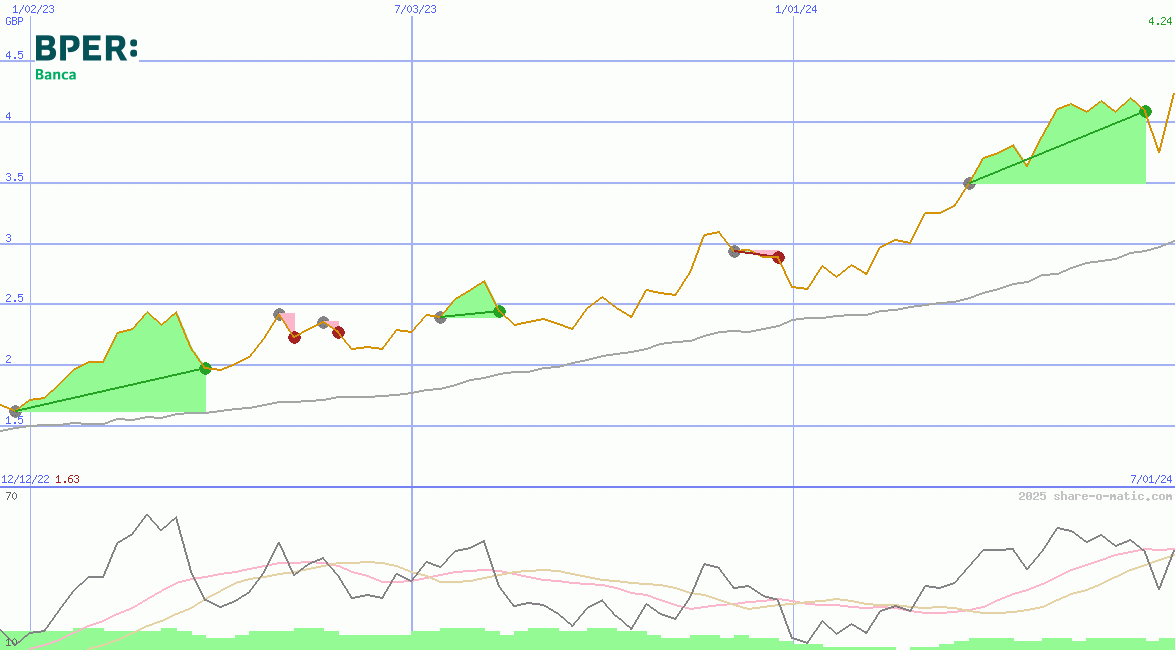1175x650 pixels.
Task: Select the gray entry marker at chart start
Action: (15, 411)
